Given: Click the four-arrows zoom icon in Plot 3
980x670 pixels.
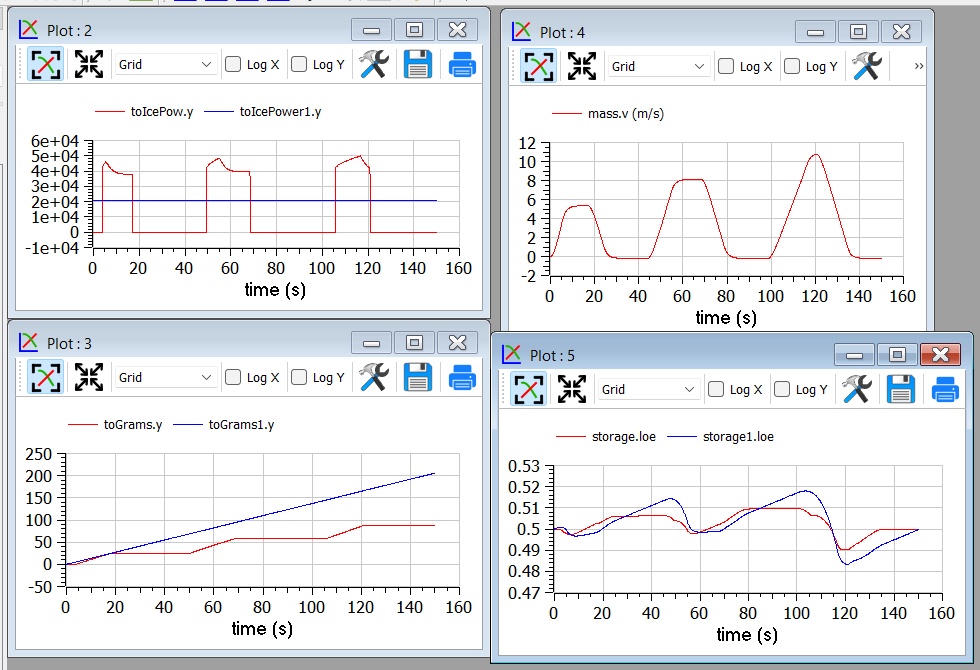Looking at the screenshot, I should [89, 377].
